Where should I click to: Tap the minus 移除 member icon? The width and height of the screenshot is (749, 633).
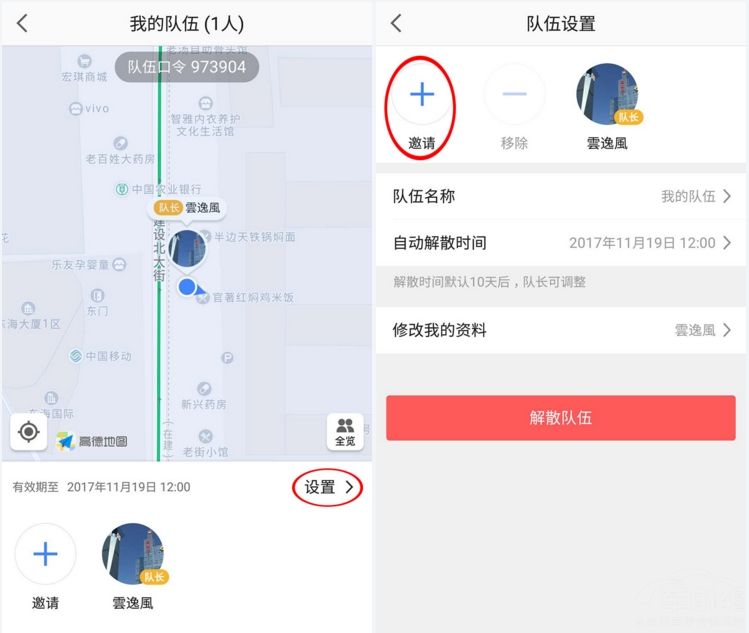514,94
